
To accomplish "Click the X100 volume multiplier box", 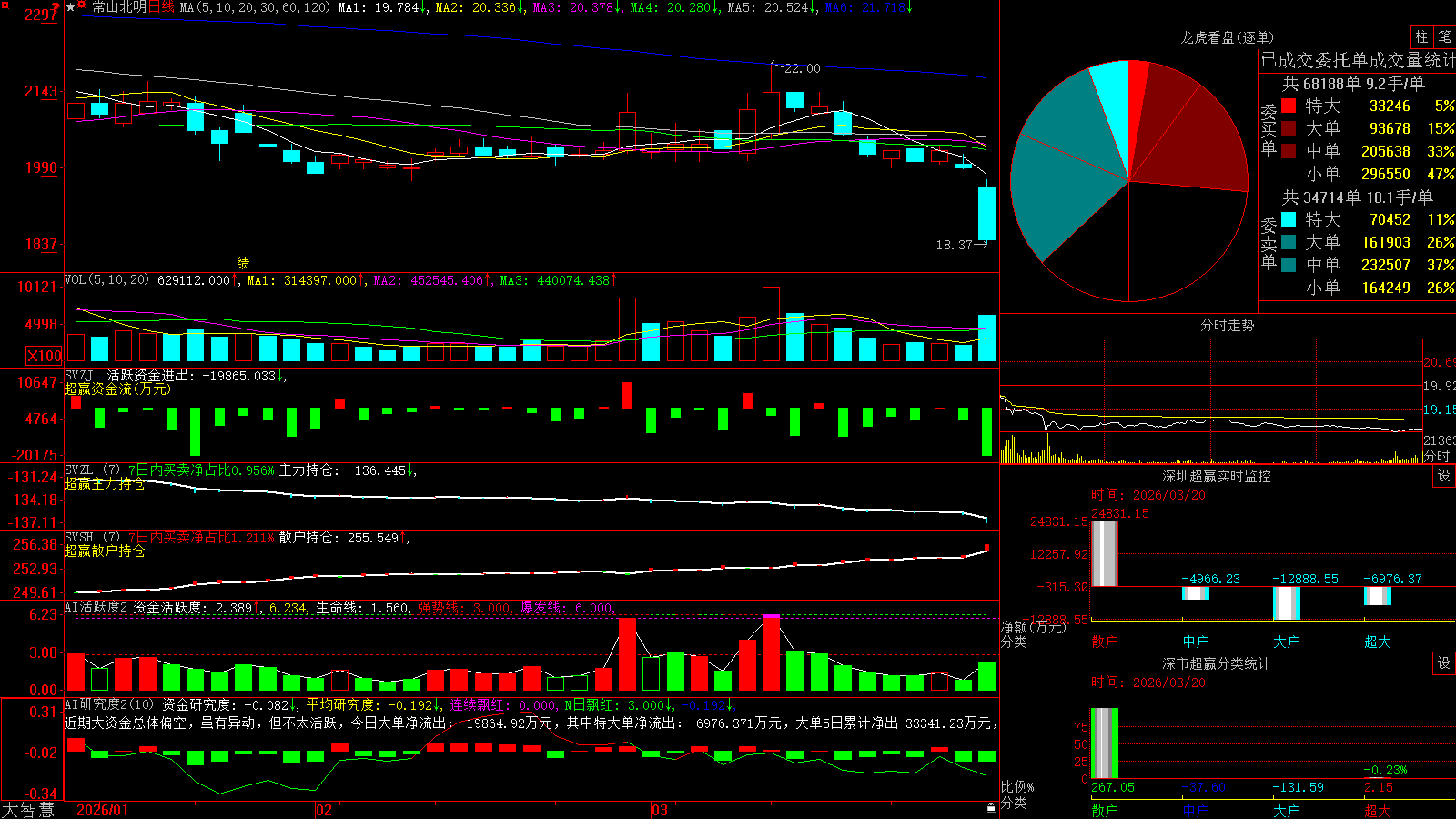I will pos(45,356).
